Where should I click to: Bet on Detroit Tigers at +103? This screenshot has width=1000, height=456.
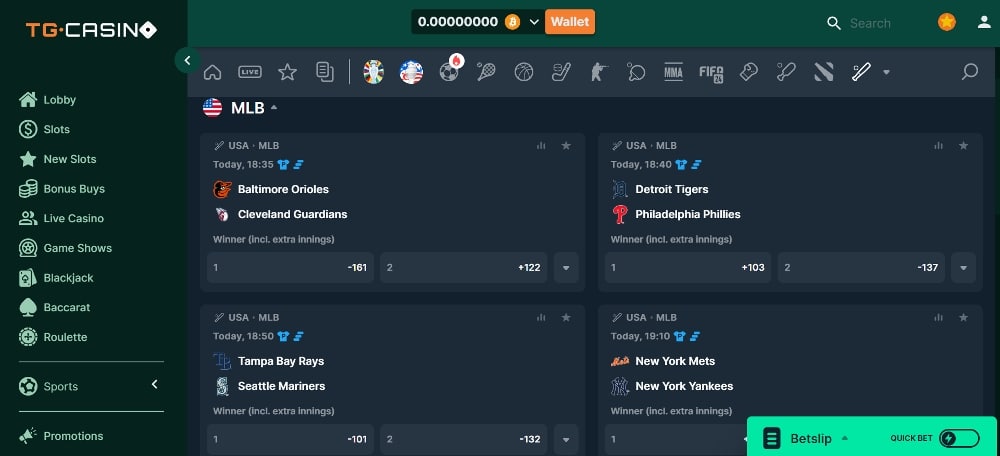(x=688, y=268)
